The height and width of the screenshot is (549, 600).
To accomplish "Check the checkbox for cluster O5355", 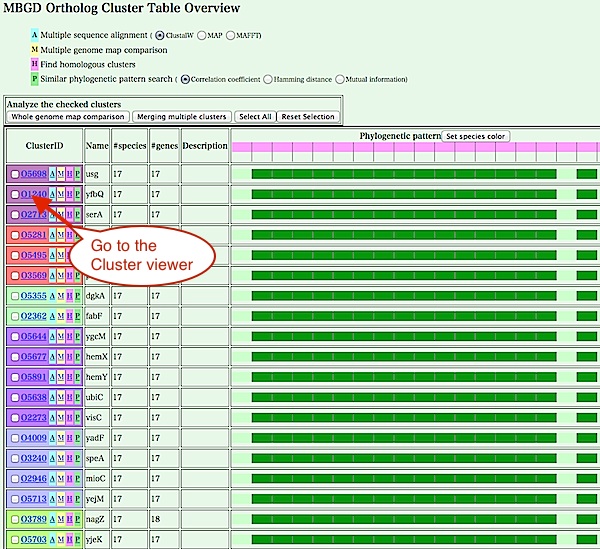I will (14, 296).
